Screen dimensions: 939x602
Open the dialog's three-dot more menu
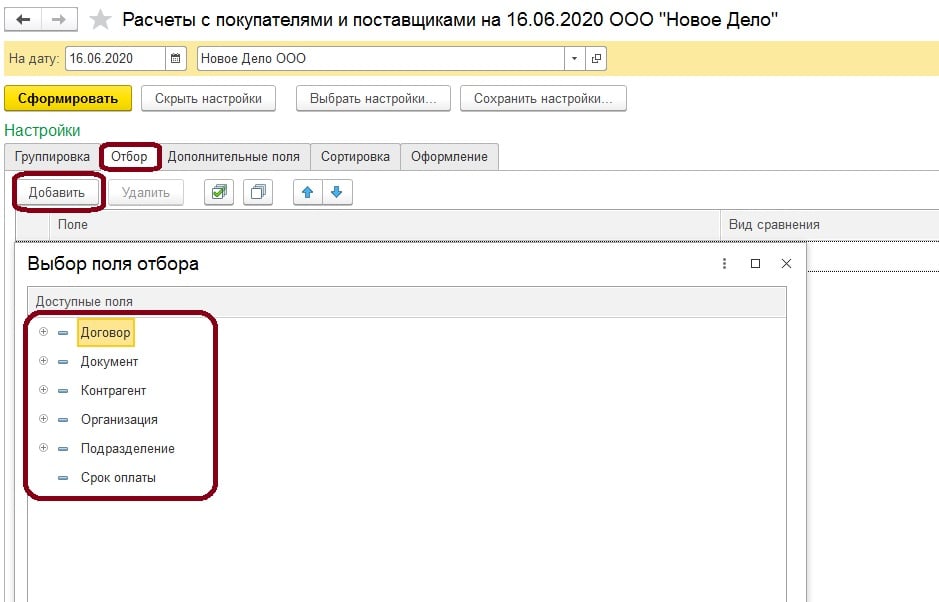(724, 264)
